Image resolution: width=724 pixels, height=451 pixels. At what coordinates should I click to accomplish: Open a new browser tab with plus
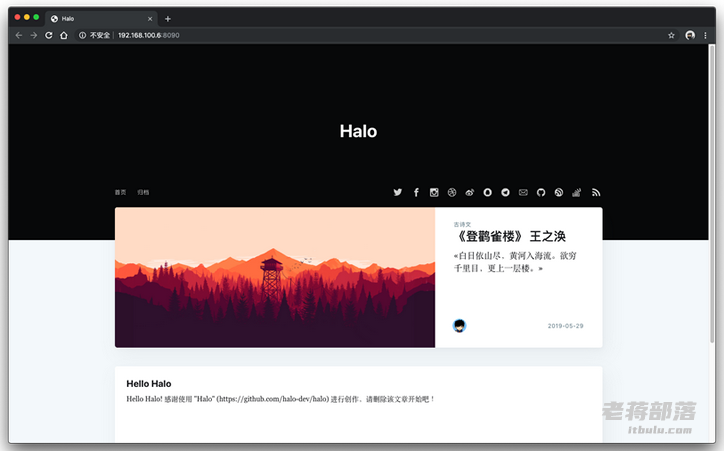point(168,19)
